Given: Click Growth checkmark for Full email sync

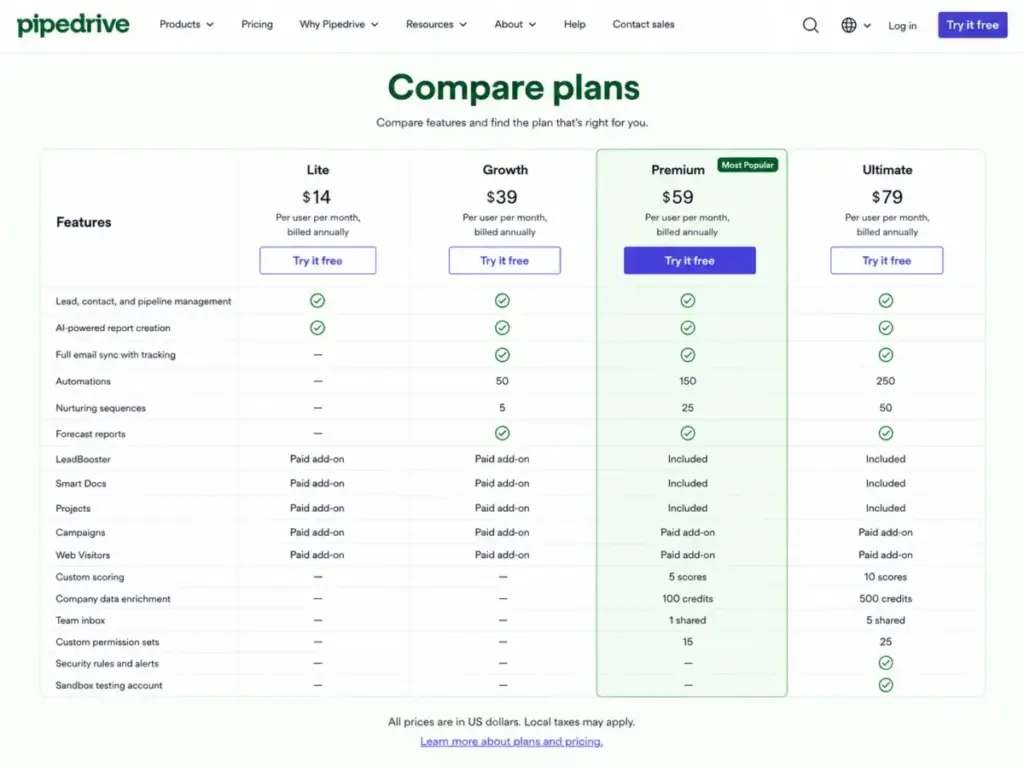Looking at the screenshot, I should 502,355.
